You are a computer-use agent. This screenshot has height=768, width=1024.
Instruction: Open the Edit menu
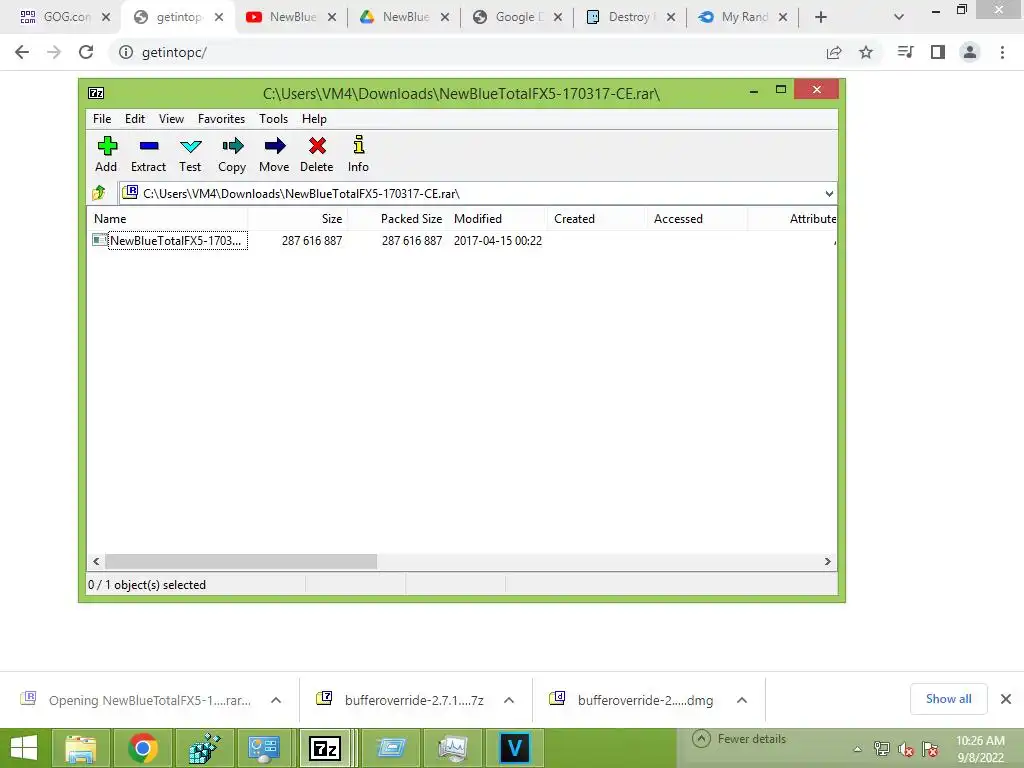point(135,119)
